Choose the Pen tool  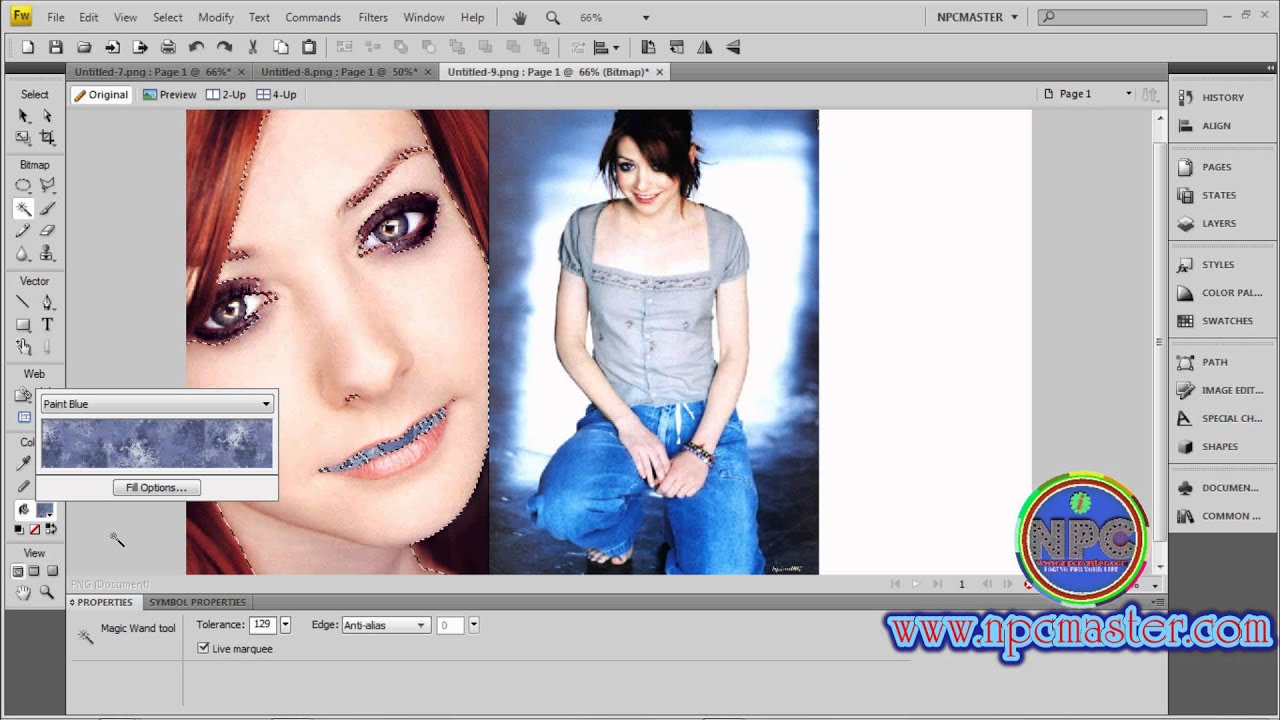coord(47,302)
